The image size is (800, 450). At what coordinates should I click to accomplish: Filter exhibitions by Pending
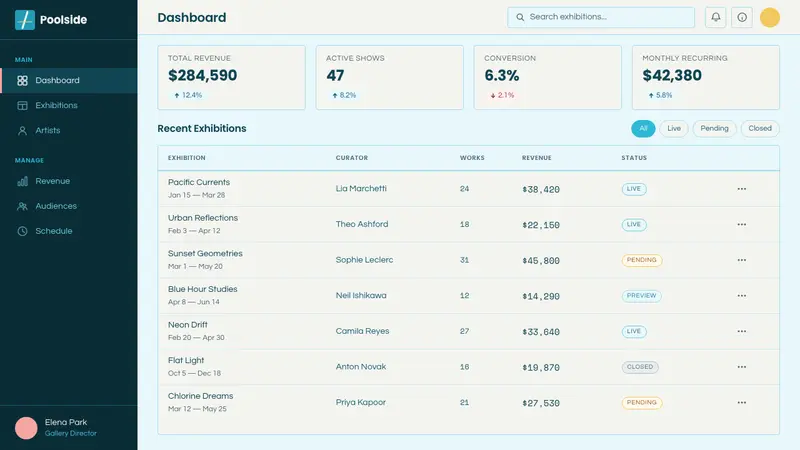point(714,129)
